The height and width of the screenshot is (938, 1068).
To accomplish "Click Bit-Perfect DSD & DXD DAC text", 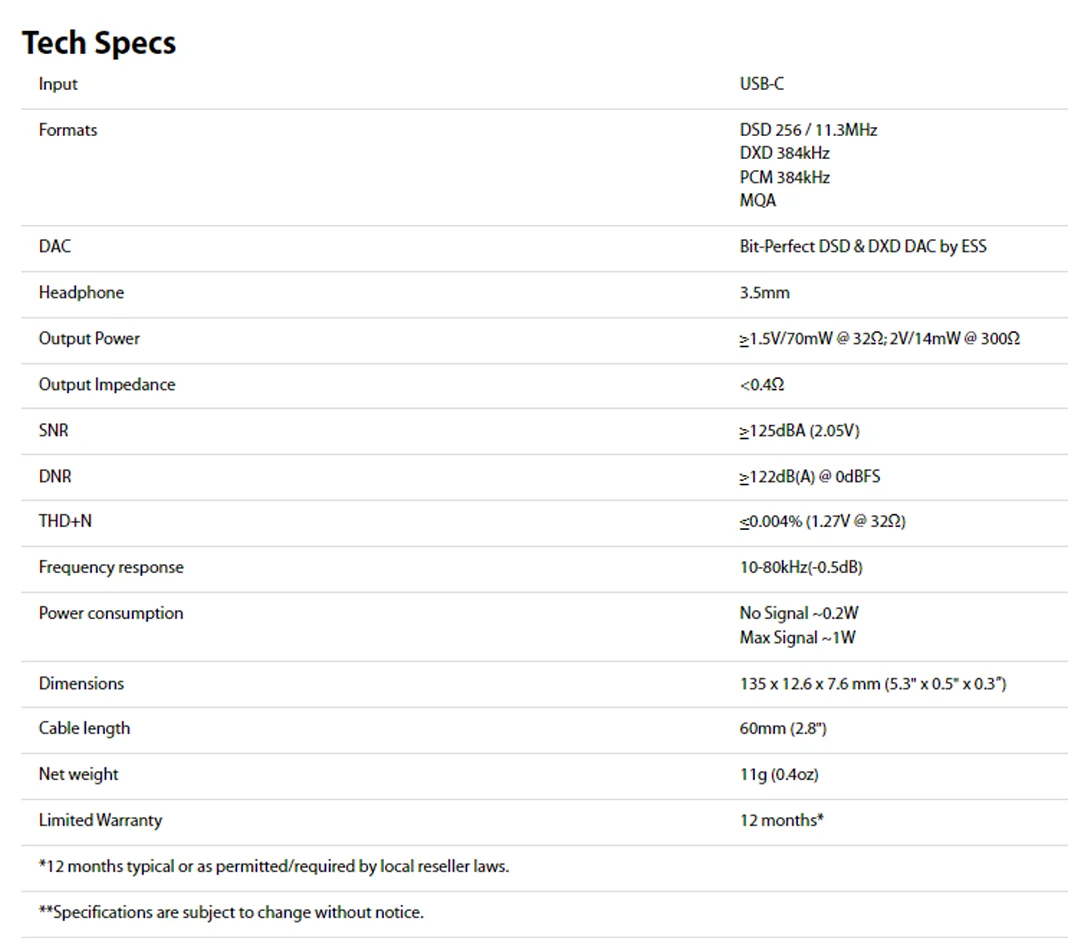I will 862,246.
